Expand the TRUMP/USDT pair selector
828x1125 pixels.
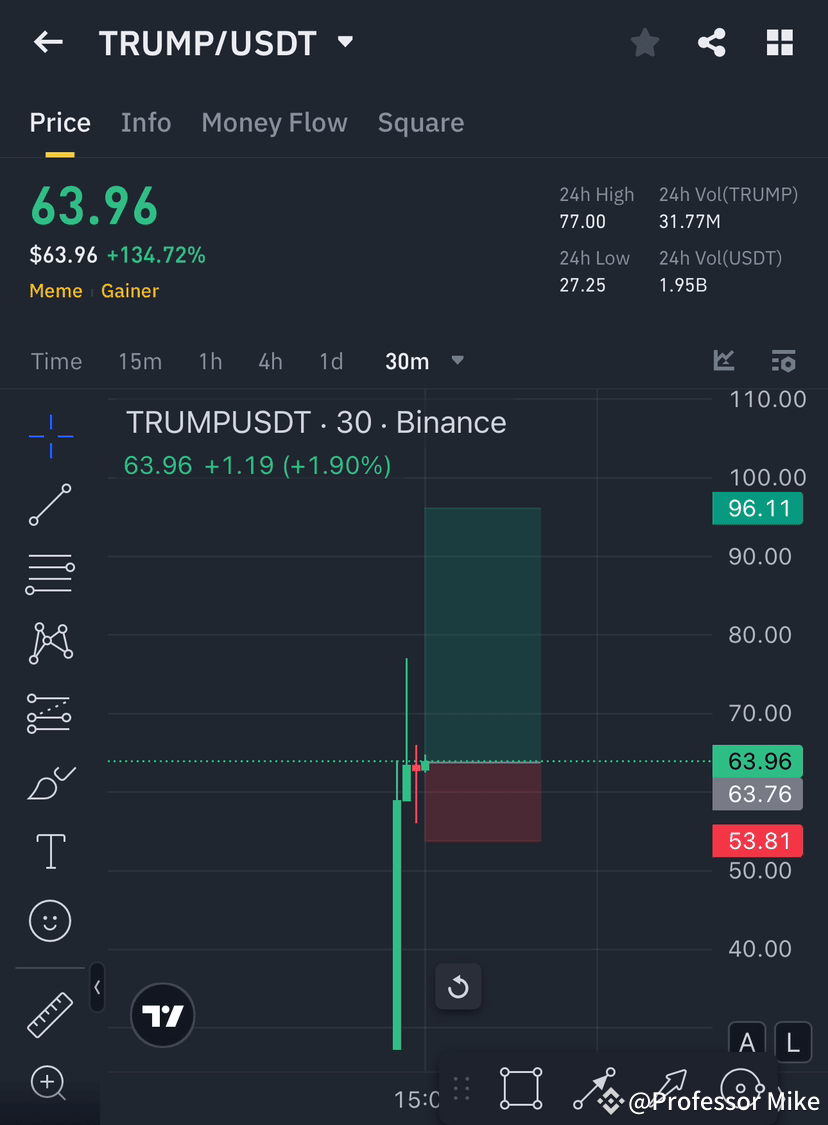click(x=344, y=42)
